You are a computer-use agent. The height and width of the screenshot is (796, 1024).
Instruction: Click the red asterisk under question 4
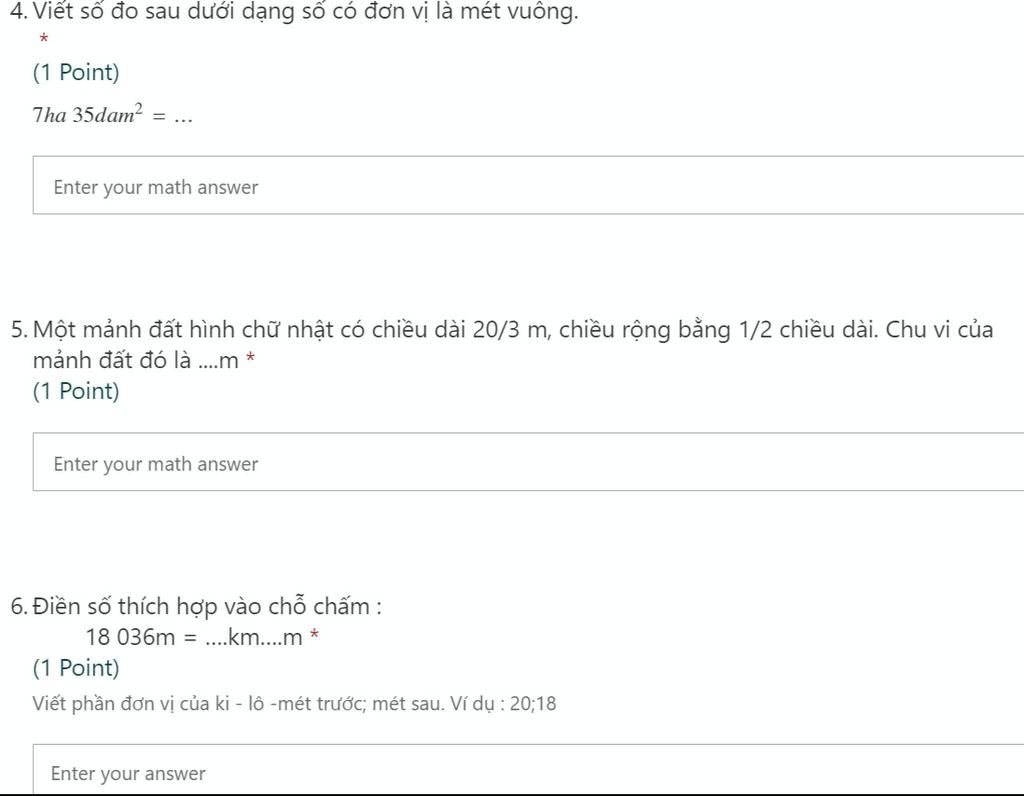tap(43, 40)
